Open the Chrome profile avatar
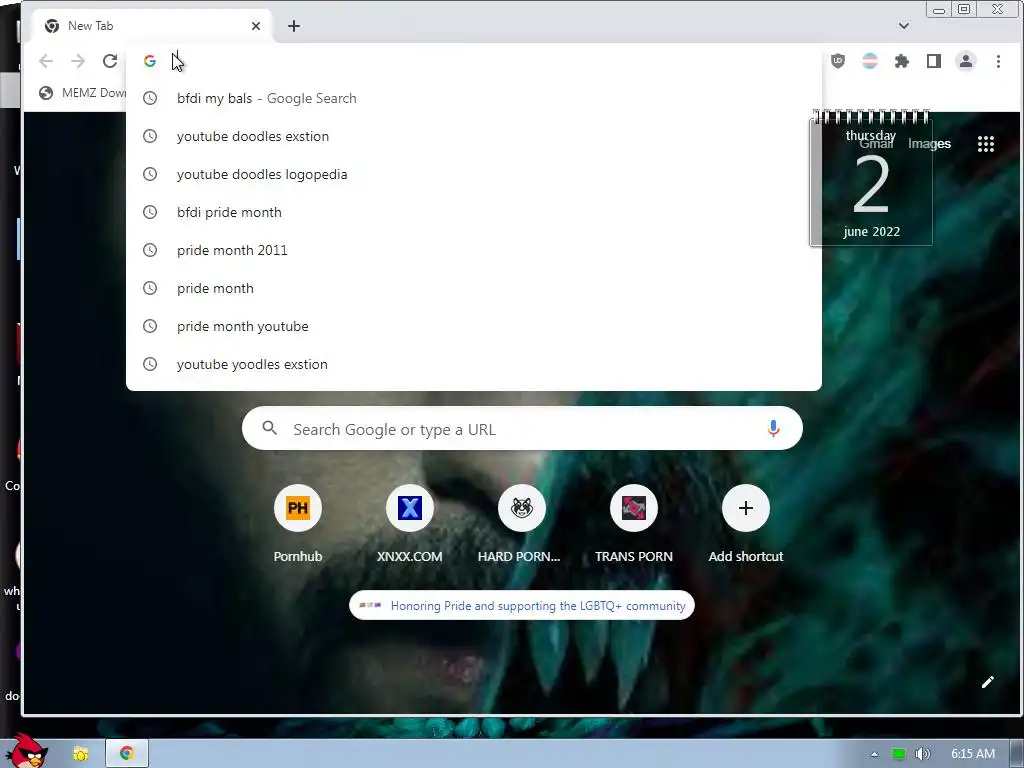The height and width of the screenshot is (768, 1024). tap(966, 61)
